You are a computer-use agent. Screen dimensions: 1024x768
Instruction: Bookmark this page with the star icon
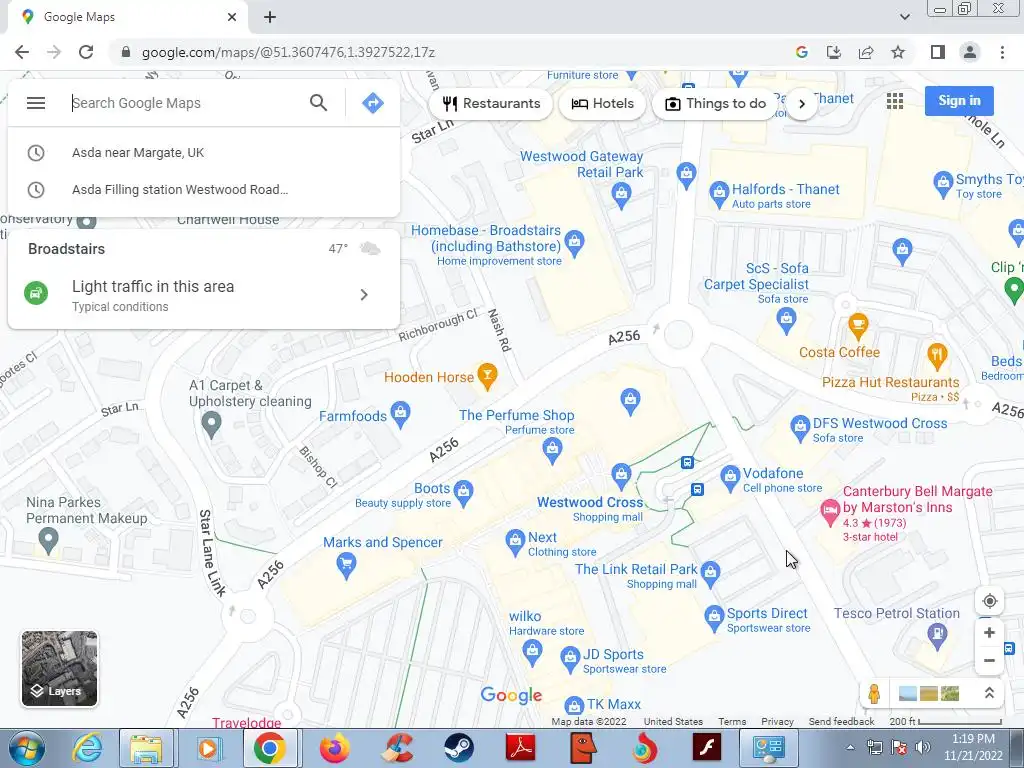click(x=898, y=52)
